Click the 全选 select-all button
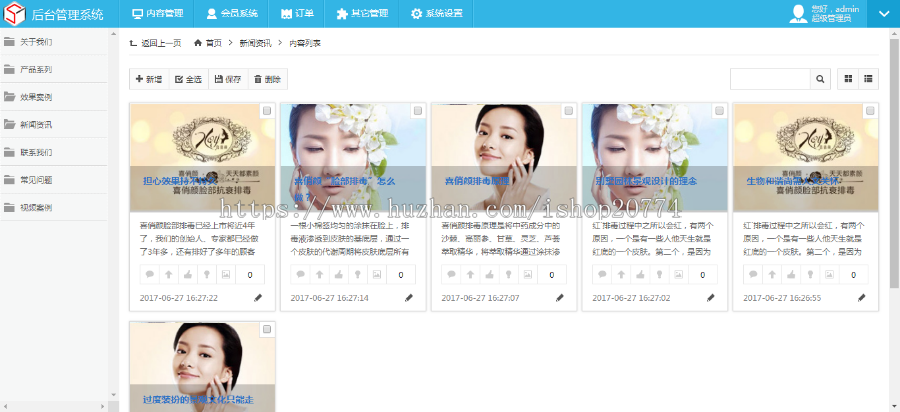This screenshot has height=412, width=900. tap(189, 79)
